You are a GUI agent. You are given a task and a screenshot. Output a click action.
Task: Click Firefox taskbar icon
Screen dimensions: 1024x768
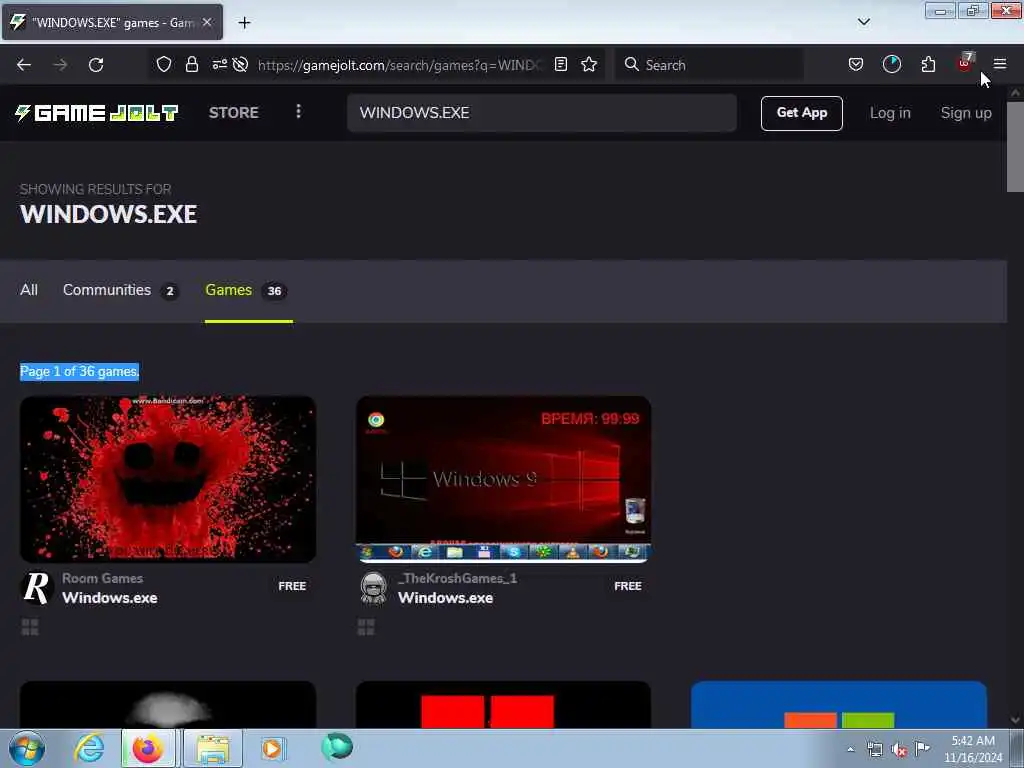[x=148, y=748]
